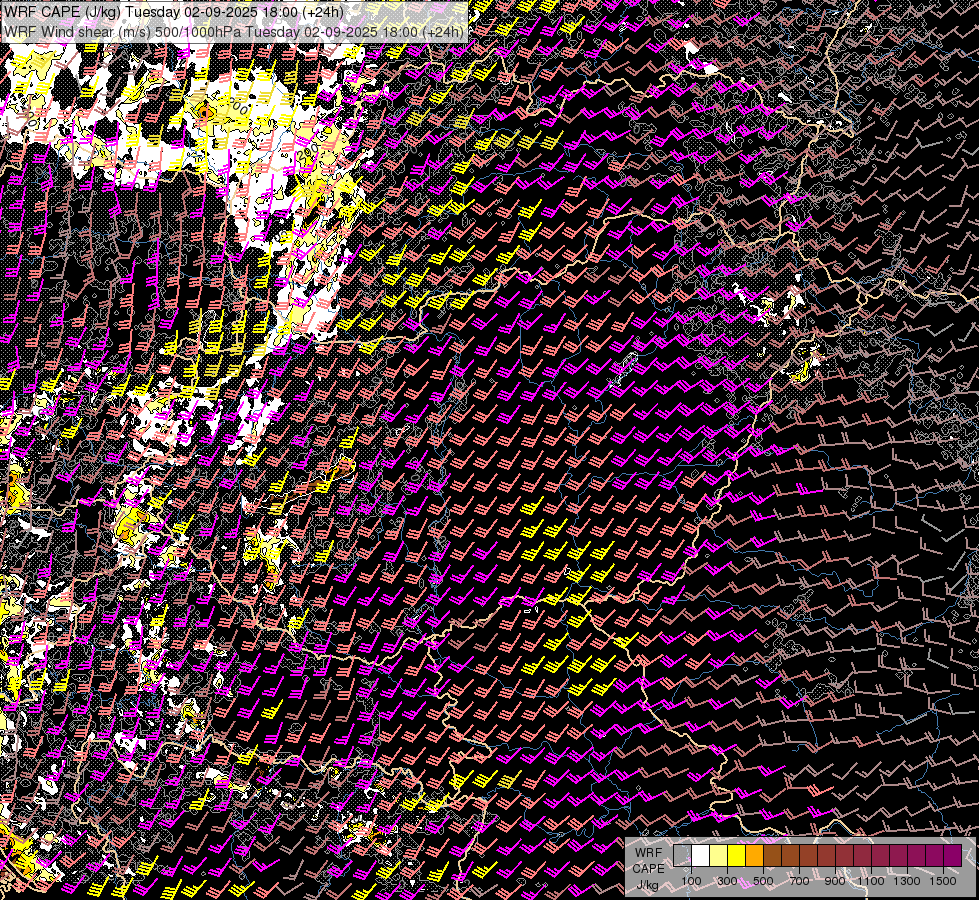Click the legend label "900"
Image resolution: width=979 pixels, height=900 pixels.
coord(835,881)
